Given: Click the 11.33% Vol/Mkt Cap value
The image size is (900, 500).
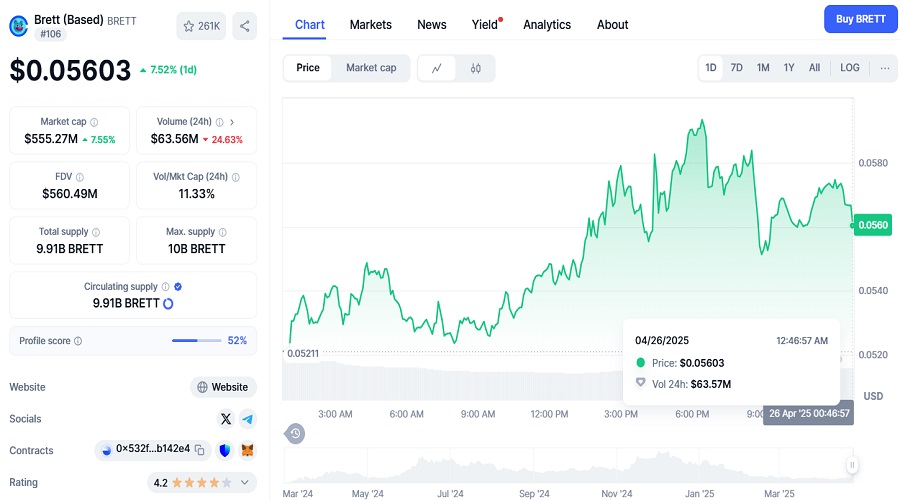Looking at the screenshot, I should tap(196, 194).
